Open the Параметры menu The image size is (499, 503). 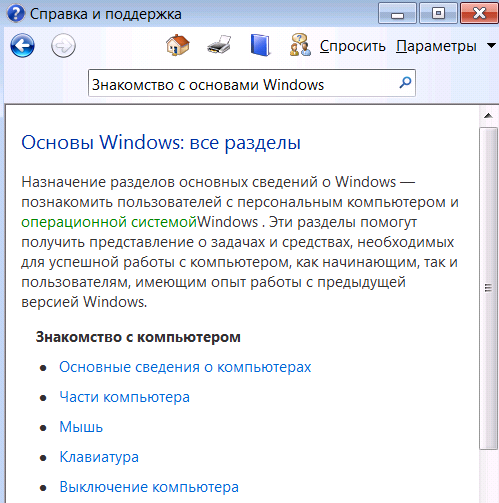436,46
